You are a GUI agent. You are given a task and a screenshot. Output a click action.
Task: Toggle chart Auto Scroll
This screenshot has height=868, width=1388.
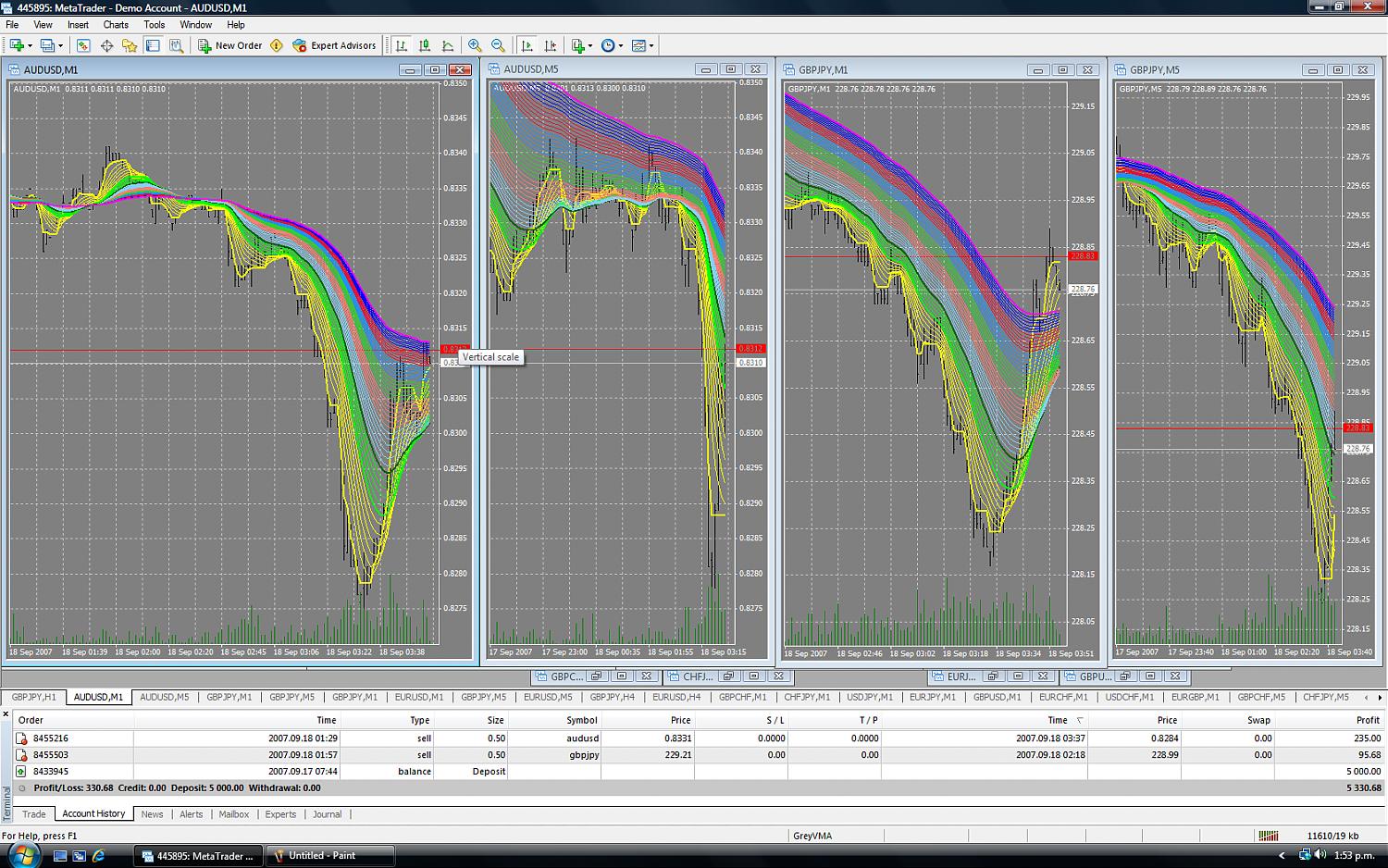point(527,45)
